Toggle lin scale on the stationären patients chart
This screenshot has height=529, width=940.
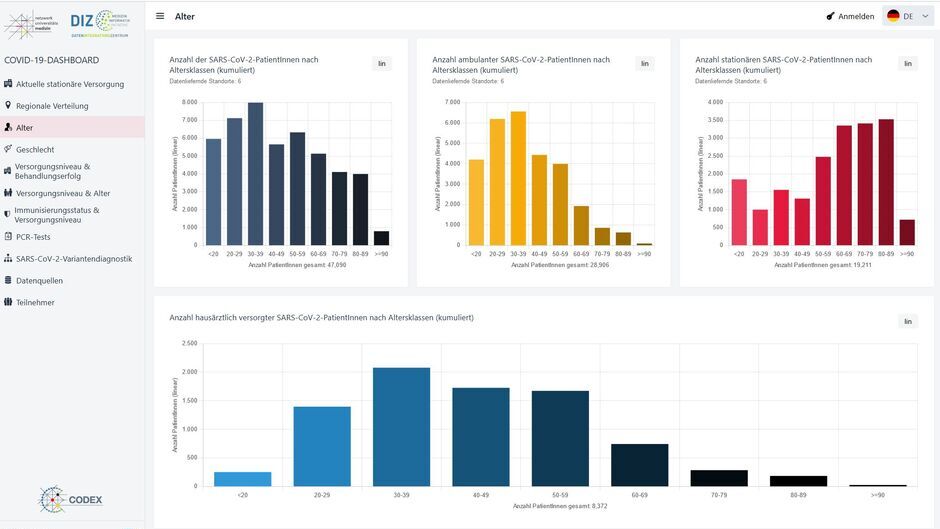click(908, 64)
